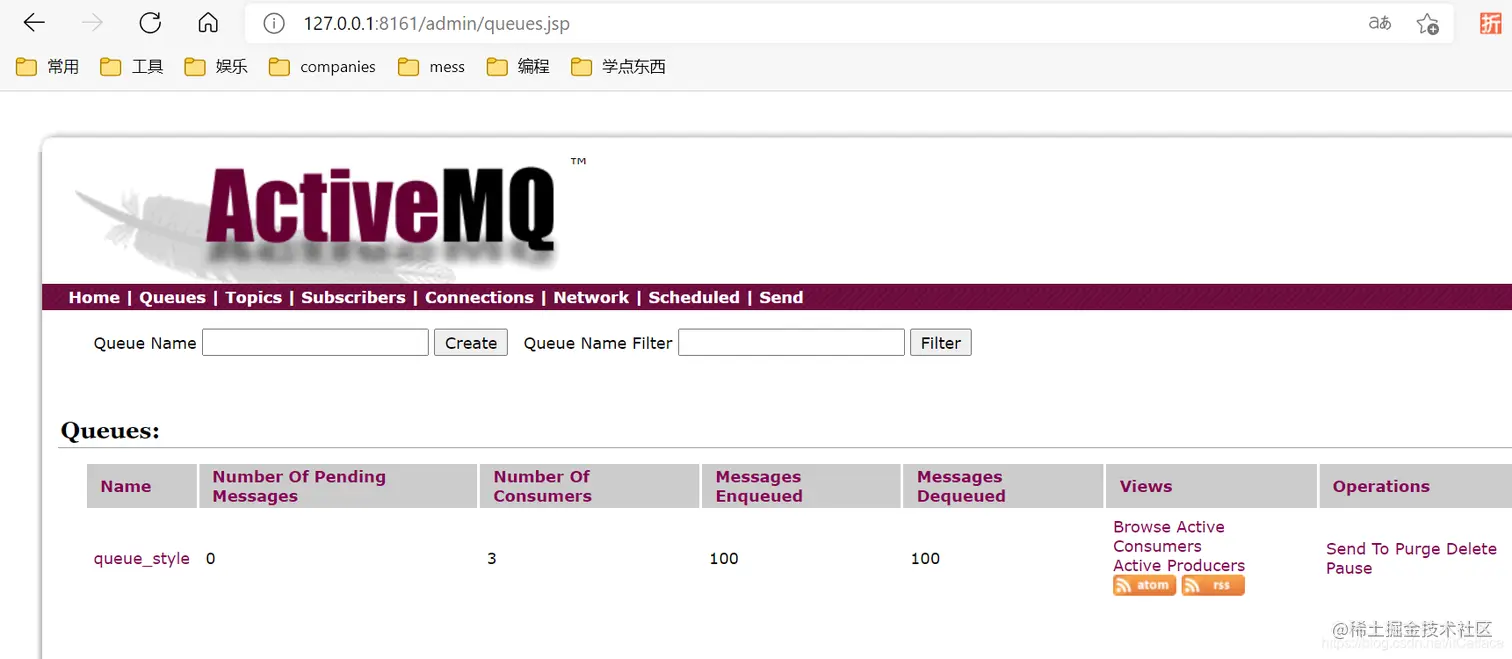This screenshot has width=1512, height=659.
Task: Open the Queues menu item
Action: click(172, 297)
